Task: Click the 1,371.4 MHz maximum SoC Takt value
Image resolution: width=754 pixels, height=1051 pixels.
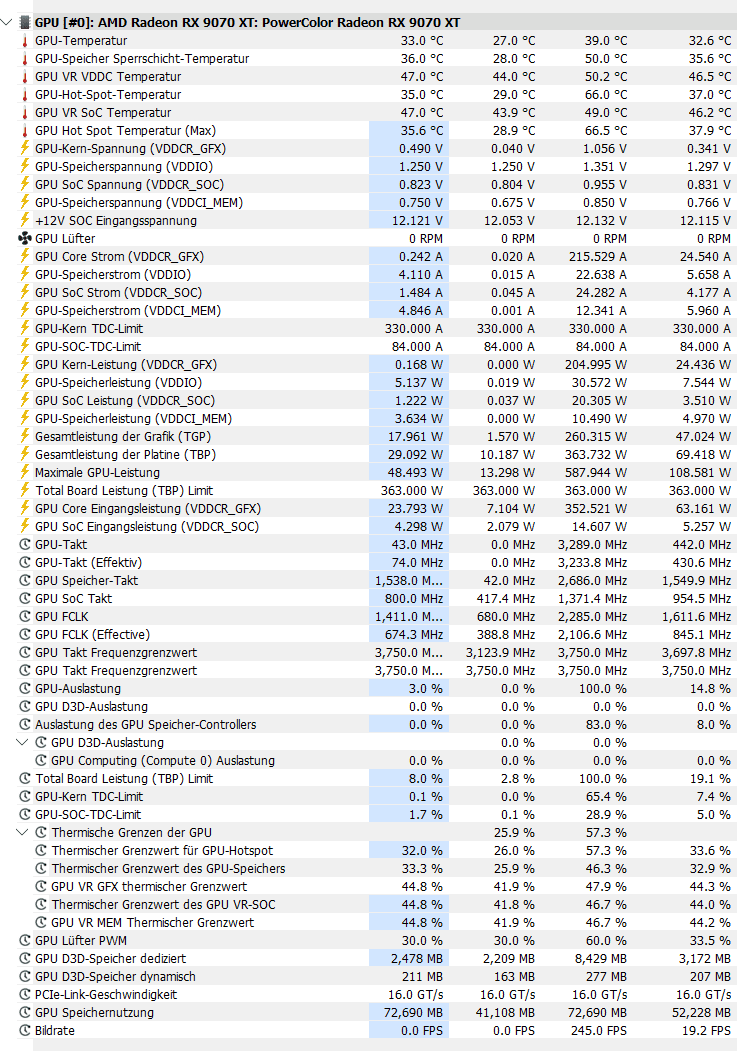Action: tap(592, 599)
